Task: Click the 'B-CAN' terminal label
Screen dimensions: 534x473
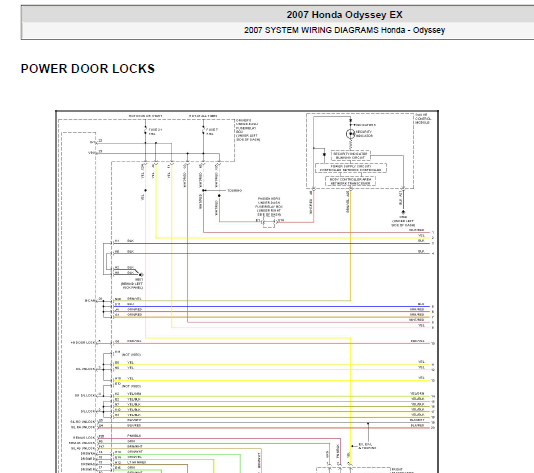Action: tap(90, 301)
